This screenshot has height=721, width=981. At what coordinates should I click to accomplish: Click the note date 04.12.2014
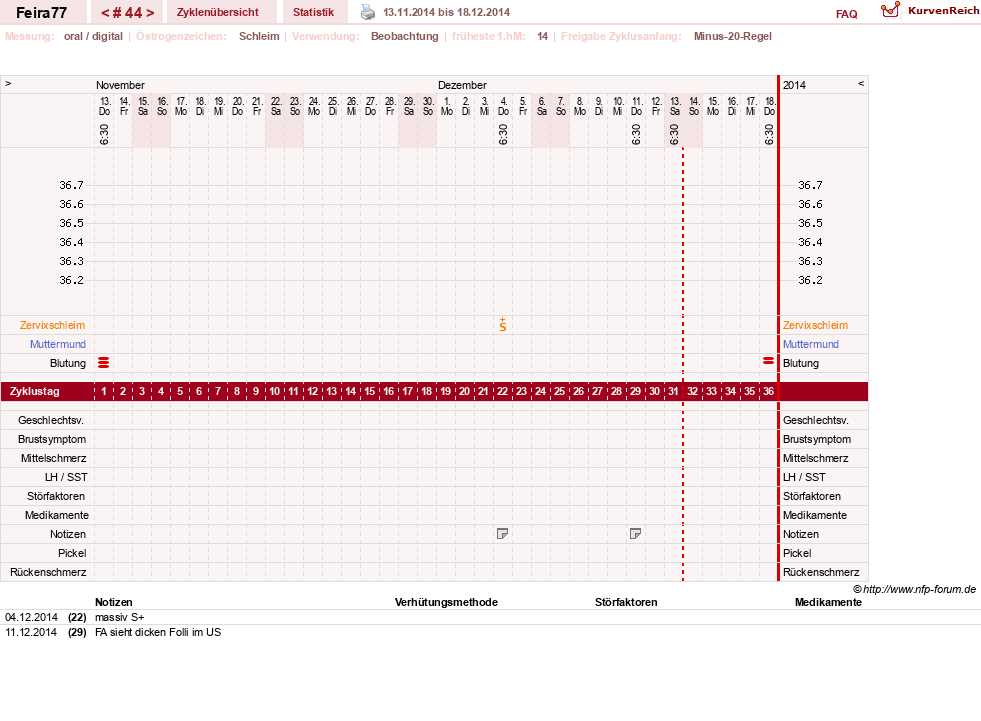click(31, 617)
